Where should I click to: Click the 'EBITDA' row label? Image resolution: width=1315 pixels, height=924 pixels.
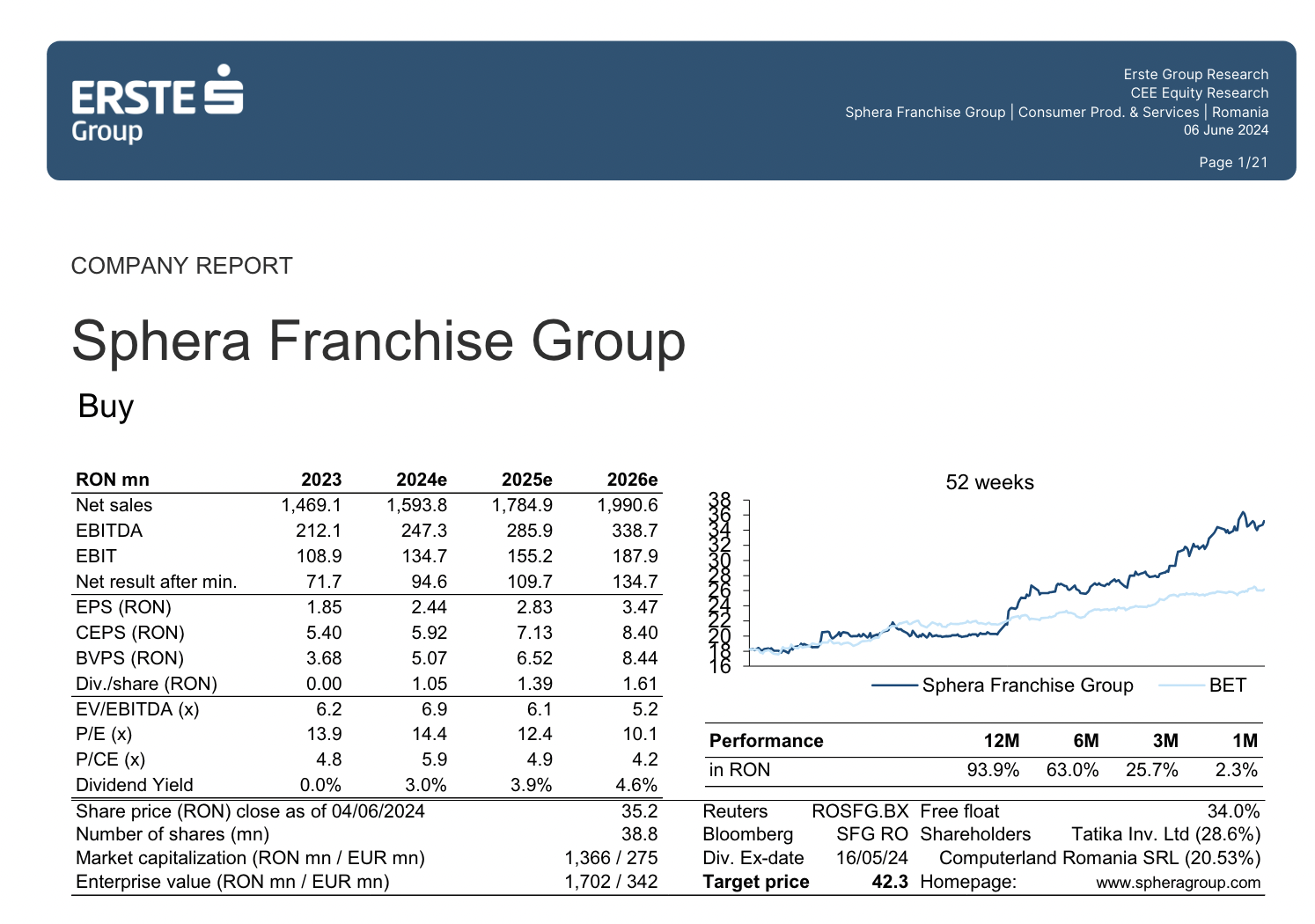pos(109,531)
